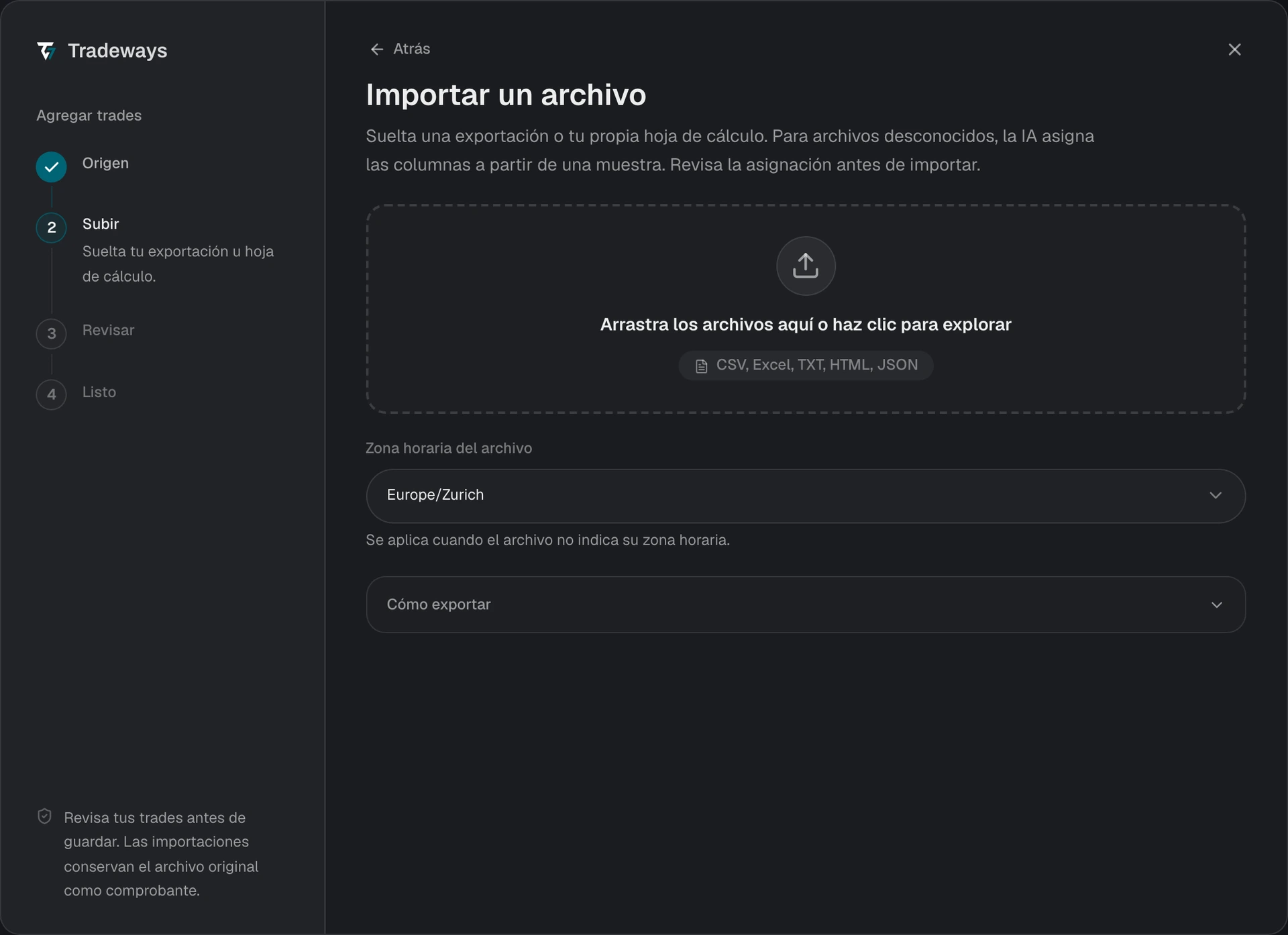Select the Origen step label
Viewport: 1288px width, 935px height.
click(105, 163)
